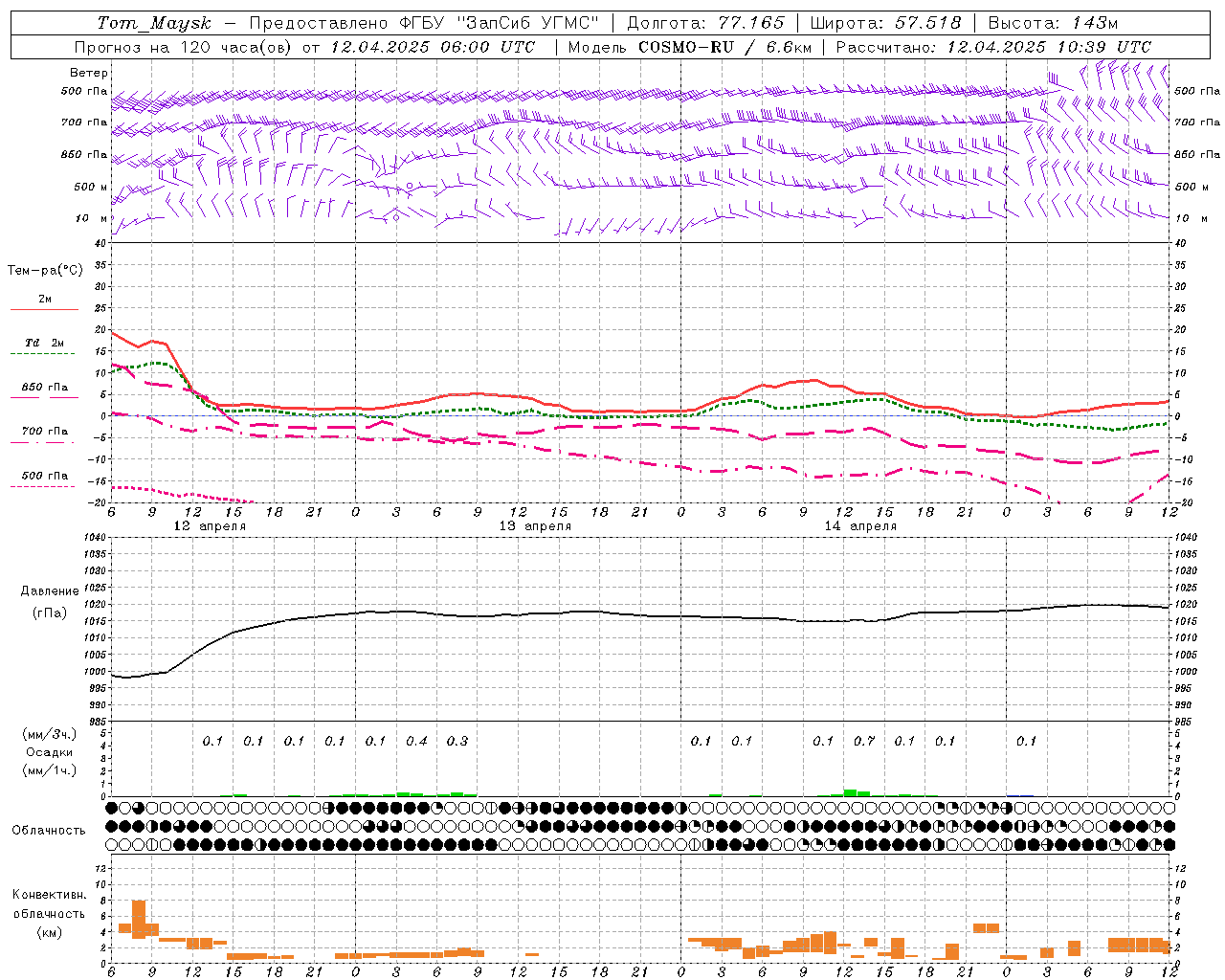Click the 'Конвективн.' convective cloud label
The width and height of the screenshot is (1225, 980).
click(x=49, y=895)
